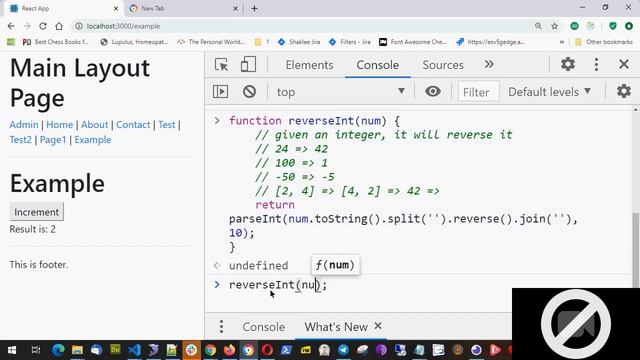Switch to the New Tab browser tab
The width and height of the screenshot is (640, 360).
coord(183,8)
